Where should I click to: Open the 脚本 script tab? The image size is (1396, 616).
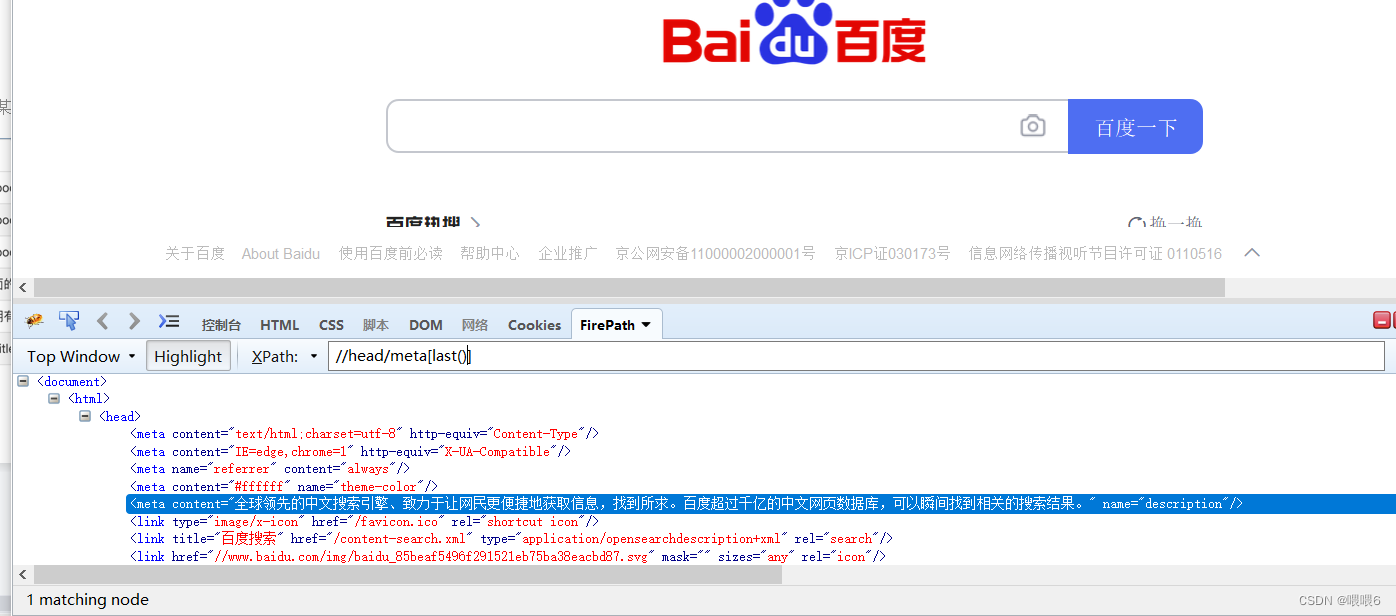click(376, 325)
